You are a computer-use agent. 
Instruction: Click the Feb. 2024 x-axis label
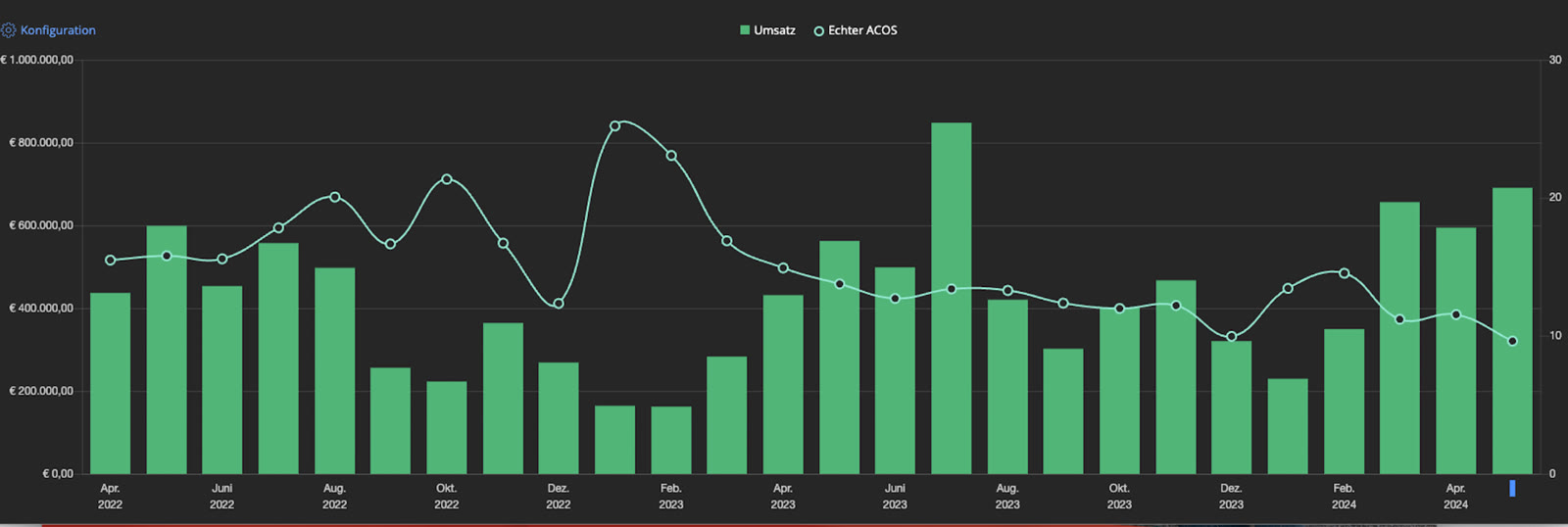pos(1344,497)
